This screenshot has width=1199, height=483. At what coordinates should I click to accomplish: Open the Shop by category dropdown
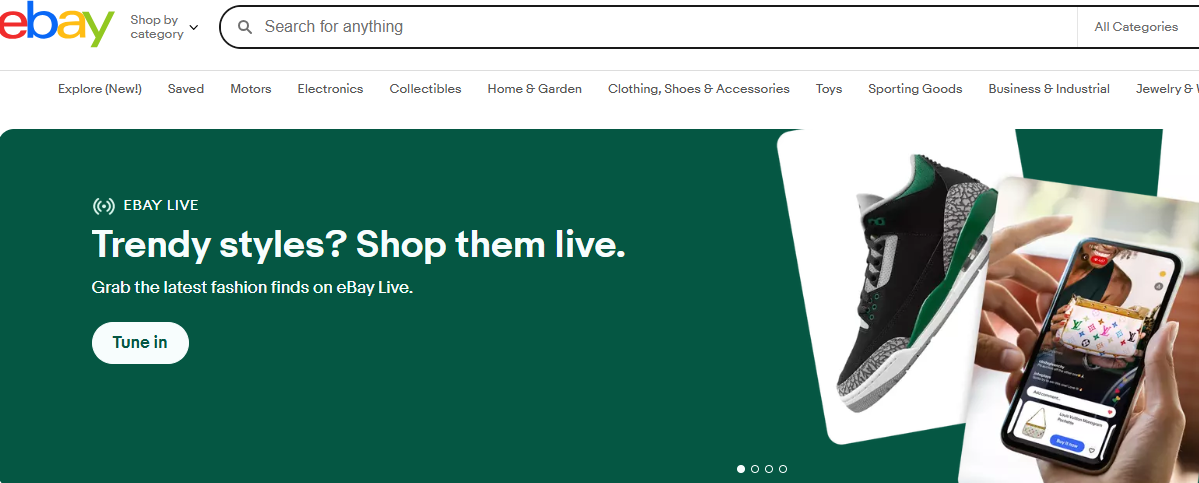click(164, 27)
